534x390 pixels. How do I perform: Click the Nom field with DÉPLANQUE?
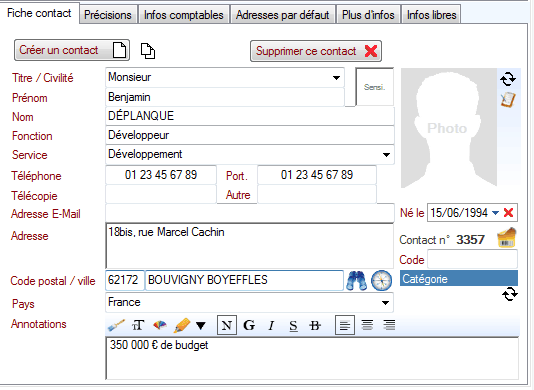click(250, 116)
